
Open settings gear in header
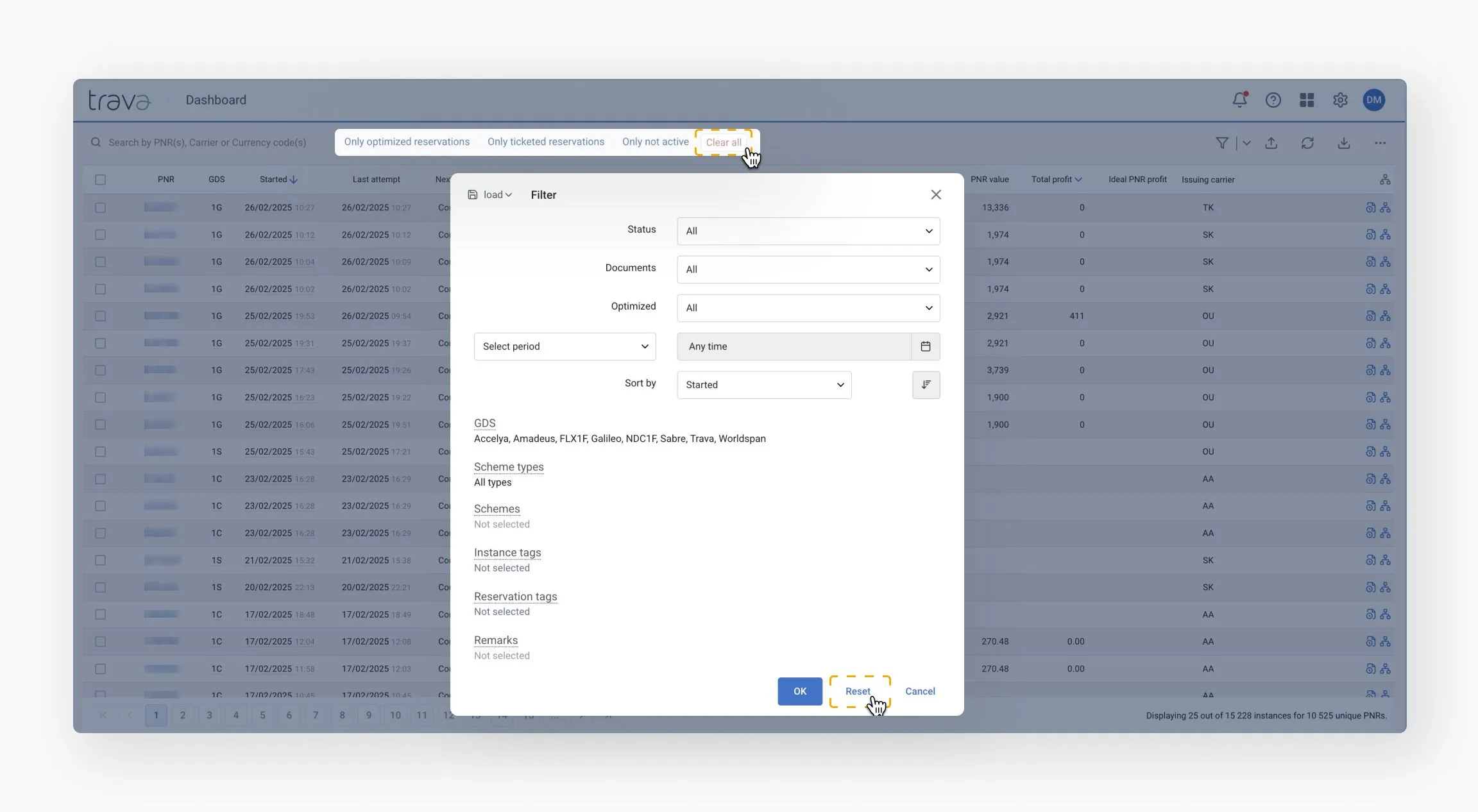1340,100
